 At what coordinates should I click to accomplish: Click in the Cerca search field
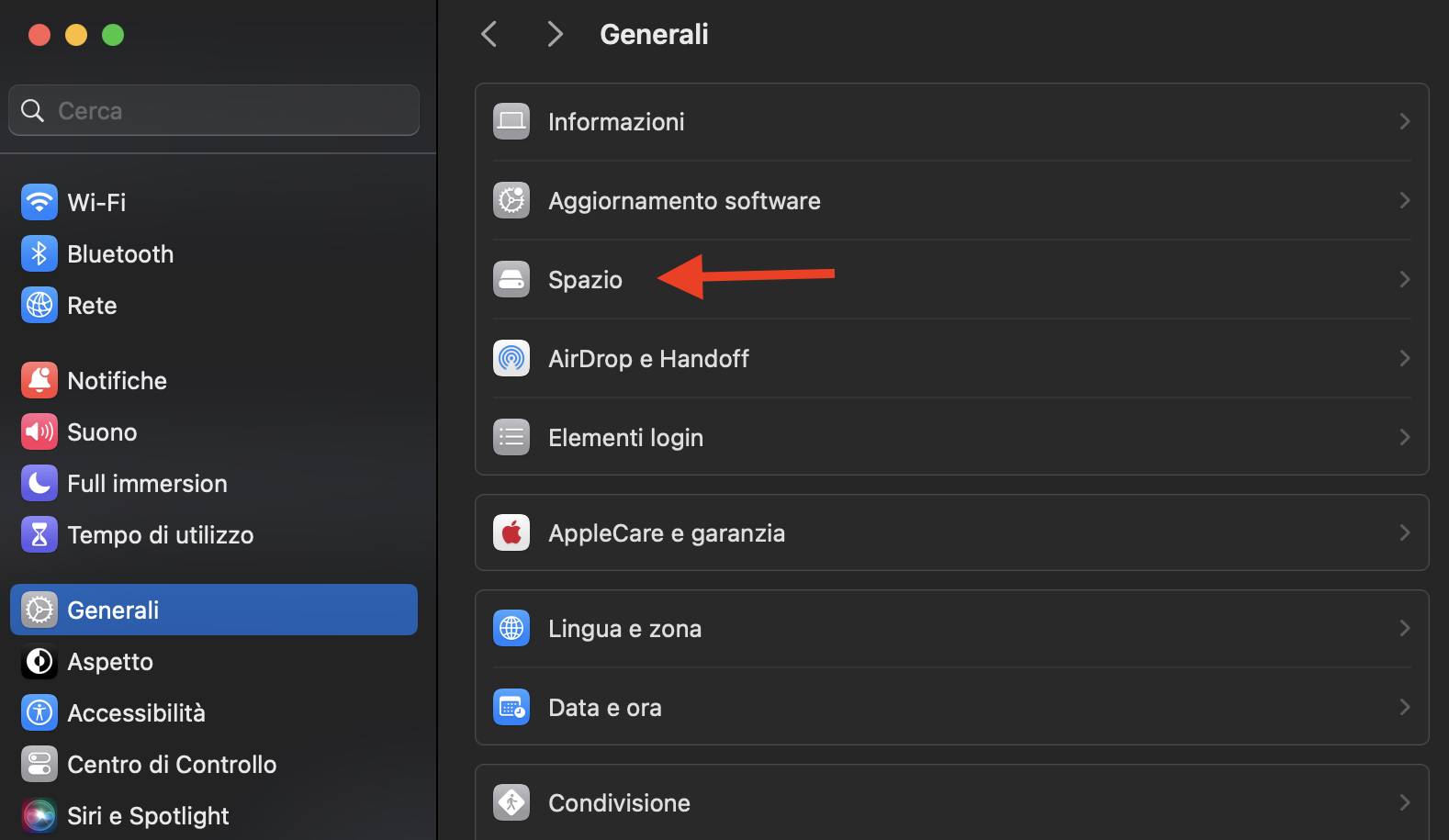[214, 110]
